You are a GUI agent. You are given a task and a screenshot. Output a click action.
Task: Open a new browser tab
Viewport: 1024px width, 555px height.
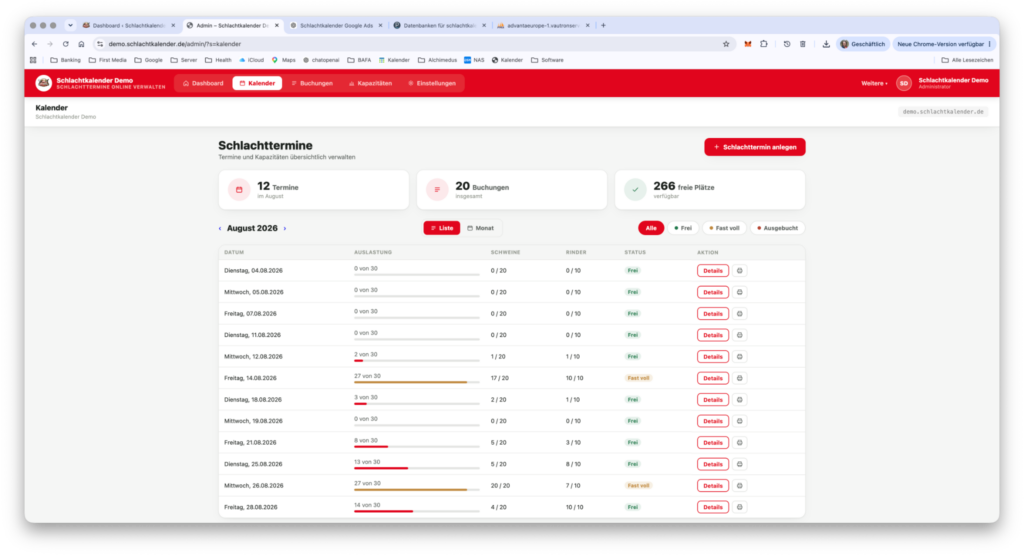603,25
